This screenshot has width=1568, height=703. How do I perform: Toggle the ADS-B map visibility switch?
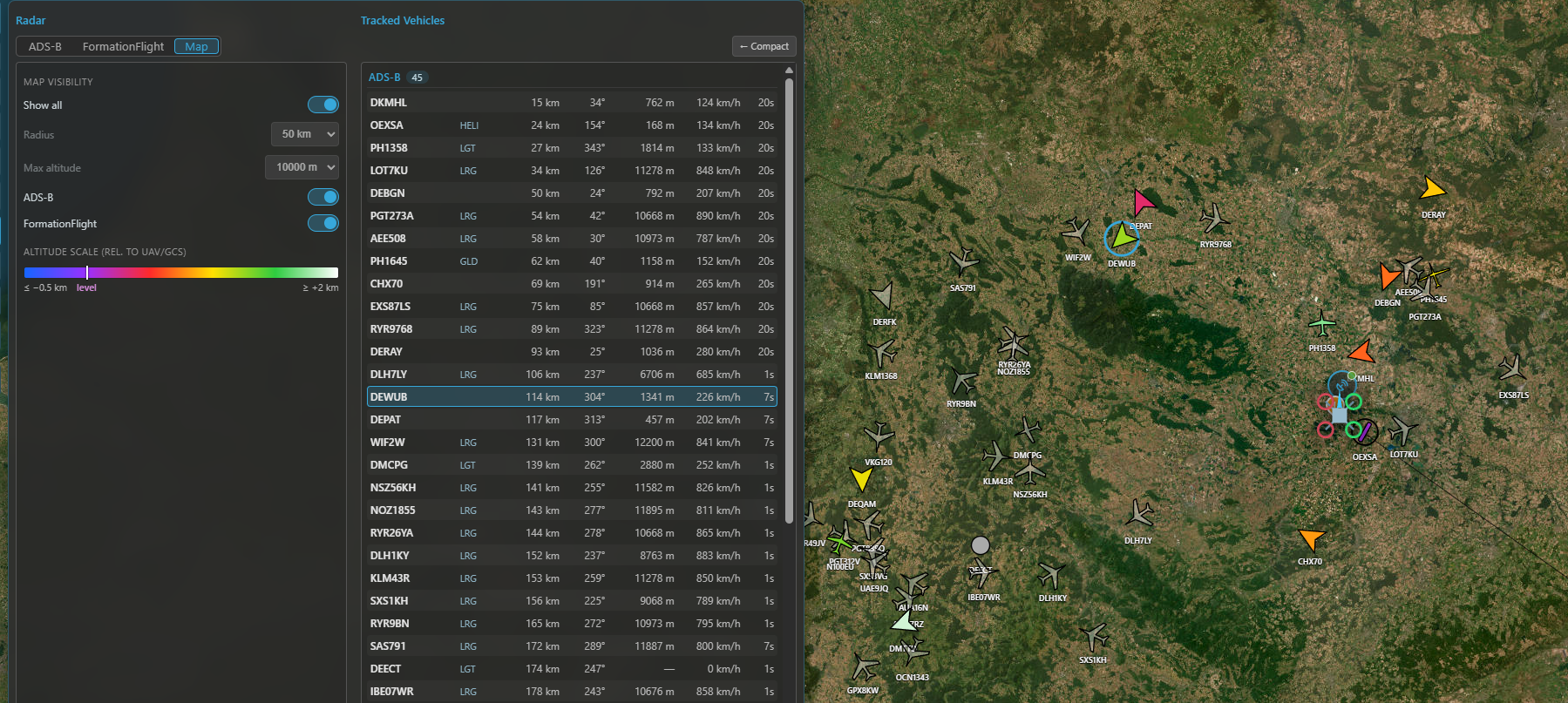pos(323,197)
